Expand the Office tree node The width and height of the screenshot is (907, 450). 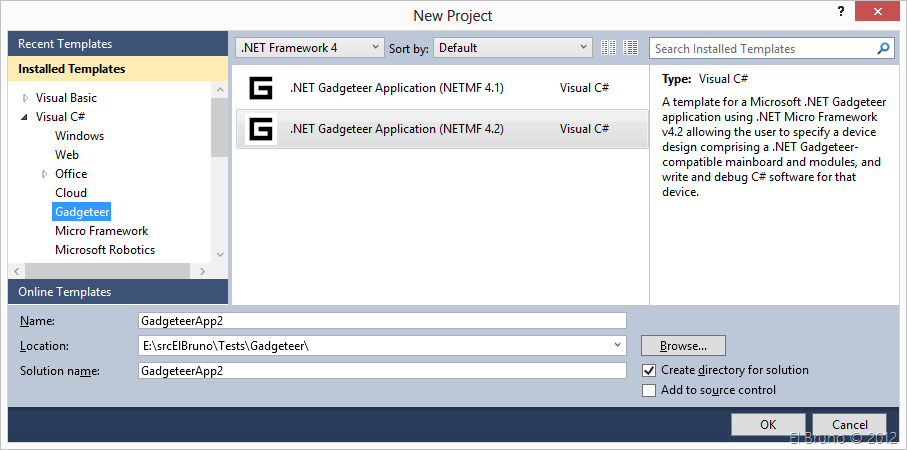[44, 174]
